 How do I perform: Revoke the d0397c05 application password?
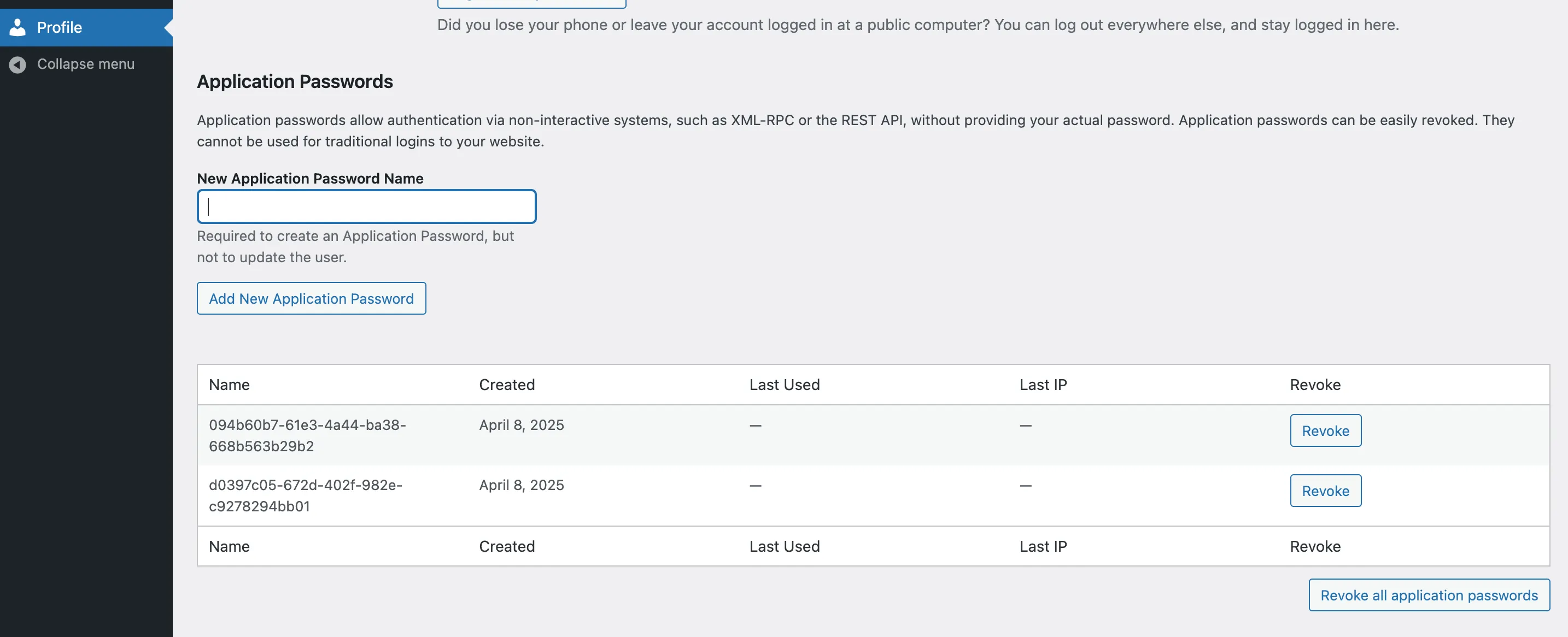click(1325, 491)
